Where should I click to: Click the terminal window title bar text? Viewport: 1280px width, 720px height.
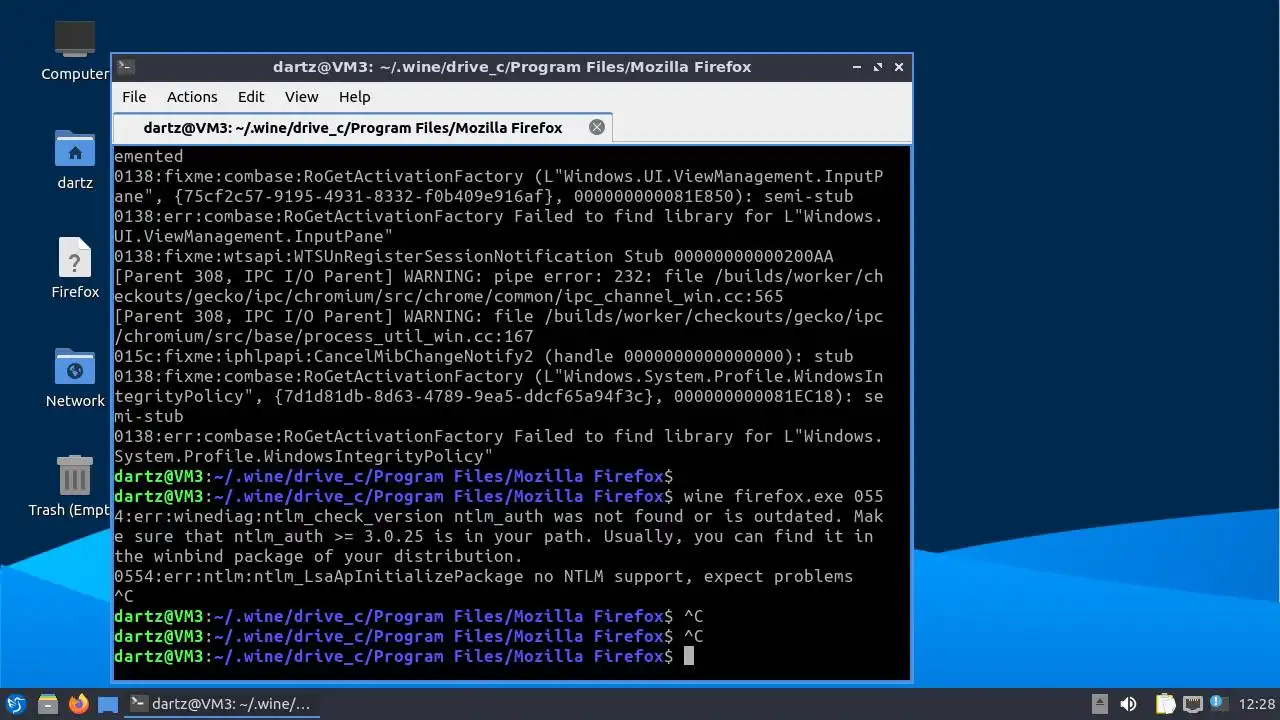point(512,67)
